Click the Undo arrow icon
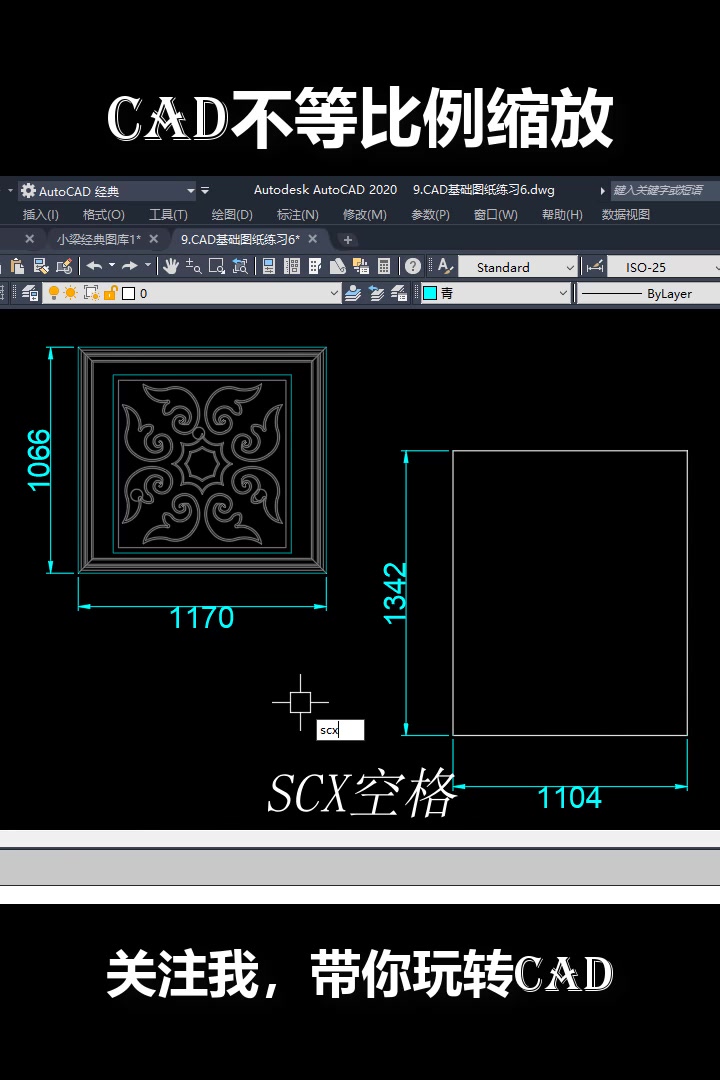This screenshot has height=1080, width=720. [94, 266]
